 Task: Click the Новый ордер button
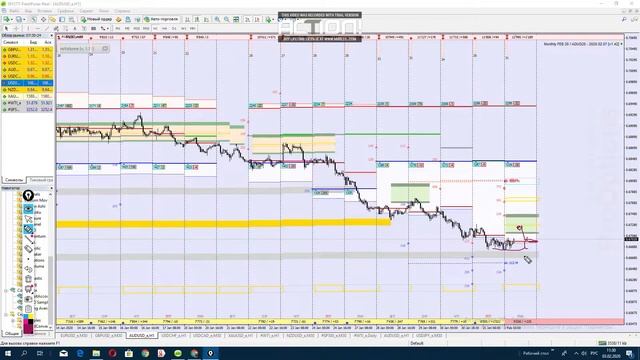coord(96,20)
